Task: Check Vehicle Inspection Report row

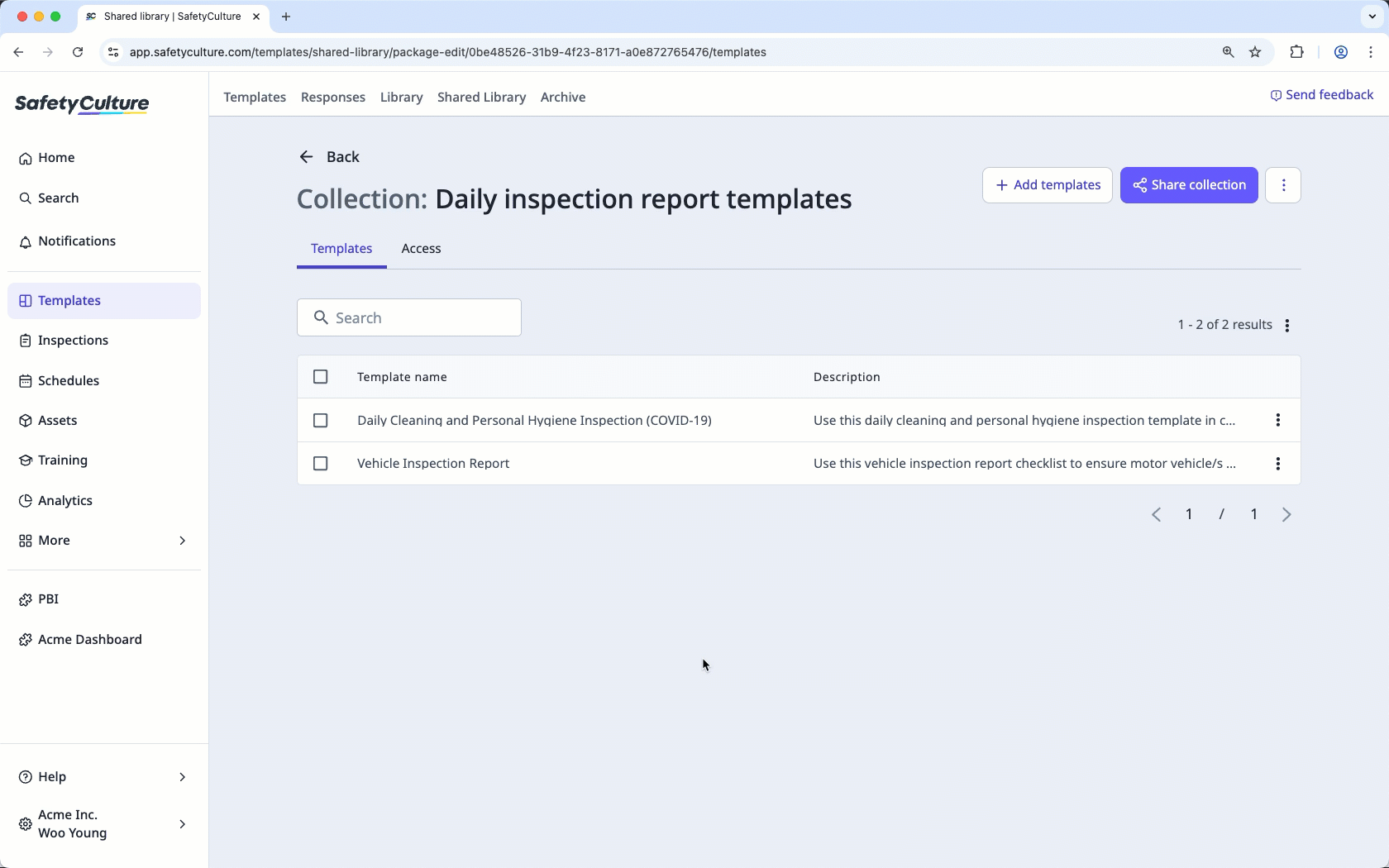Action: click(321, 464)
